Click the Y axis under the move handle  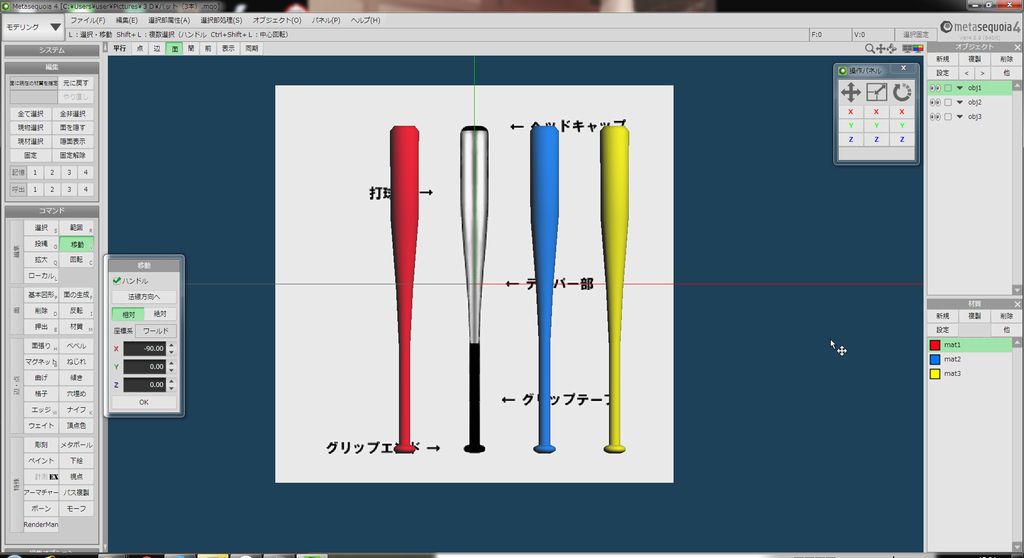click(850, 125)
